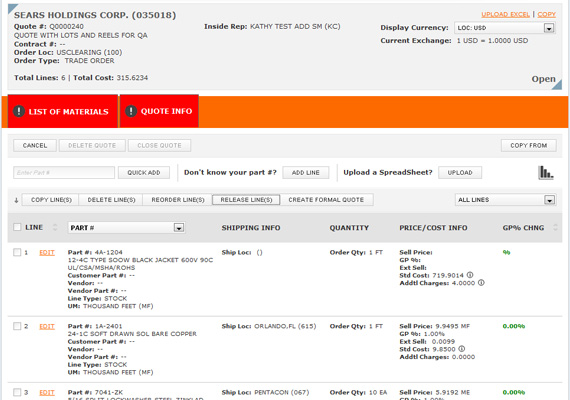Viewport: 570px width, 400px height.
Task: Open EDIT link for line 2
Action: 47,326
